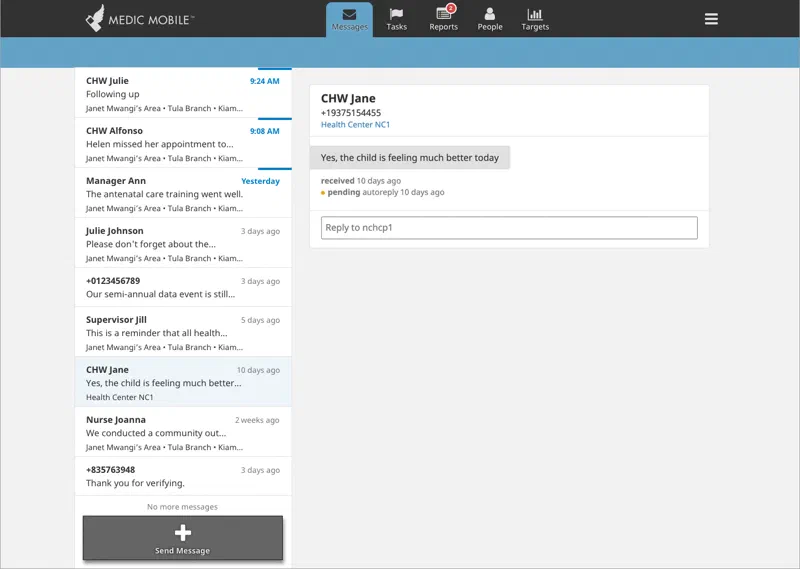Open conversation with CHW Julie
The height and width of the screenshot is (569, 800).
pyautogui.click(x=183, y=94)
